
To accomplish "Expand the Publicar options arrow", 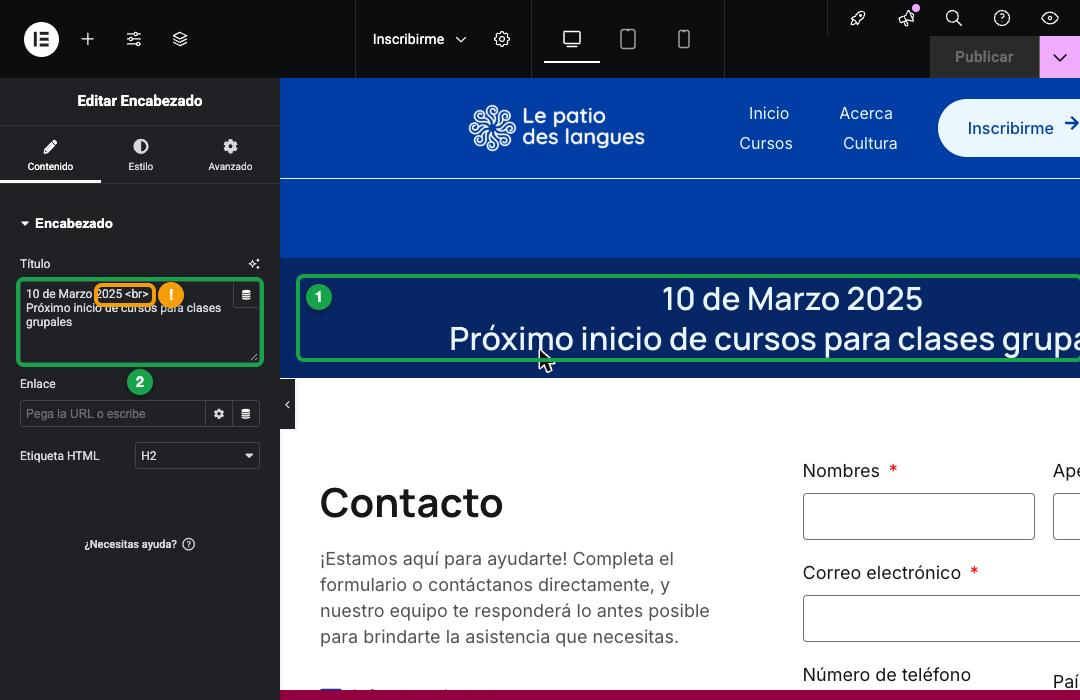I will (x=1059, y=57).
